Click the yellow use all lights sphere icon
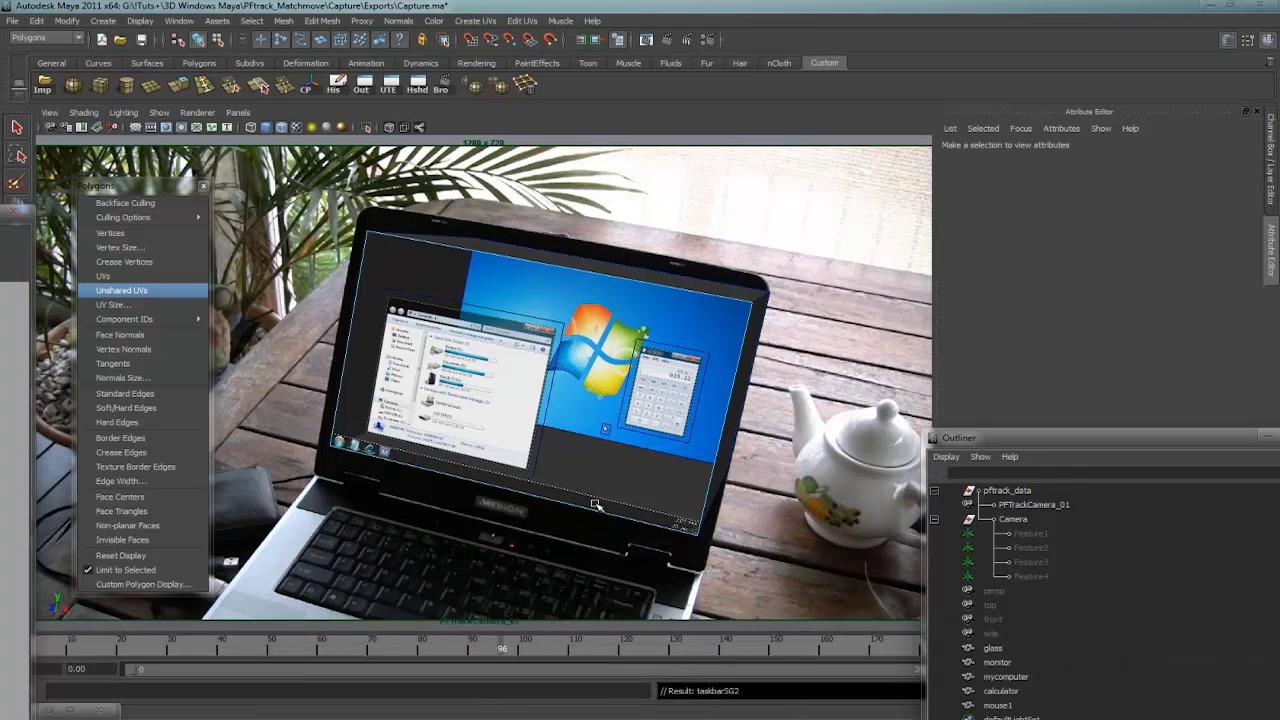This screenshot has width=1280, height=720. (x=312, y=127)
